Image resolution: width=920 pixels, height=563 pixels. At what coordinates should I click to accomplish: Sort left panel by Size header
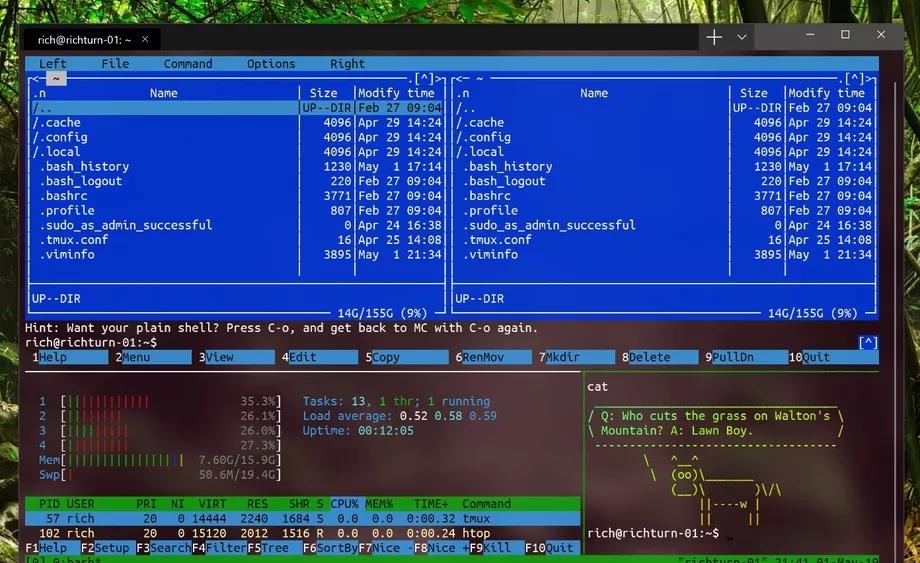click(x=323, y=93)
